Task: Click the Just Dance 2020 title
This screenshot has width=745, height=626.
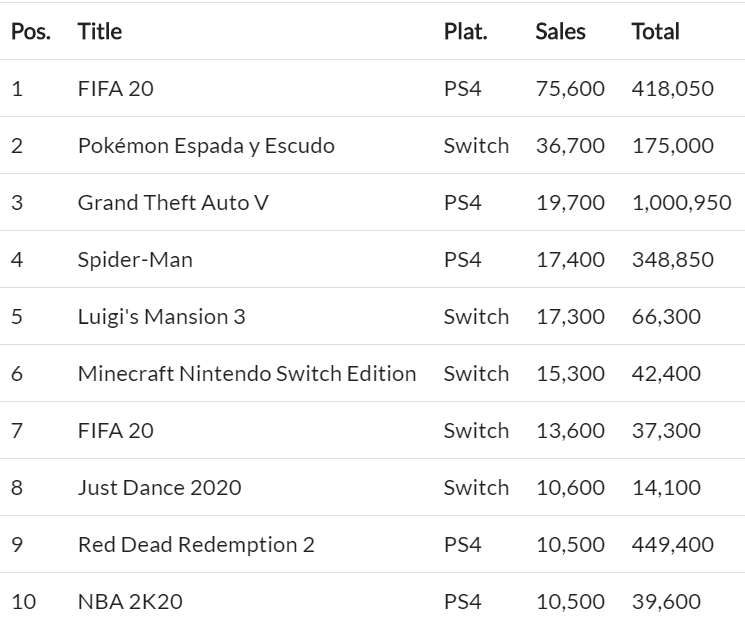Action: click(x=159, y=488)
